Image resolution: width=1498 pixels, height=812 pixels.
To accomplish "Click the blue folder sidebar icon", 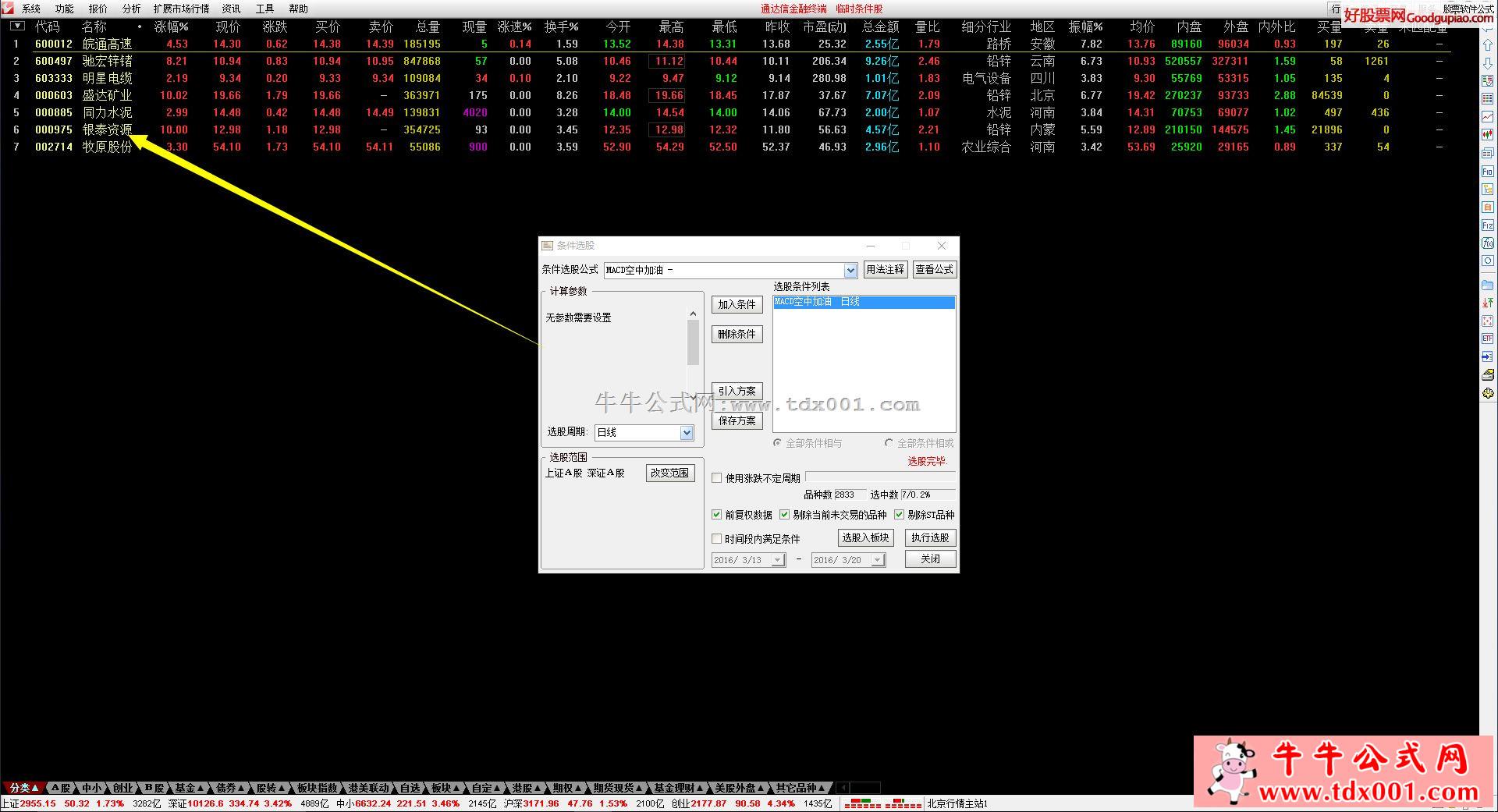I will 1487,285.
